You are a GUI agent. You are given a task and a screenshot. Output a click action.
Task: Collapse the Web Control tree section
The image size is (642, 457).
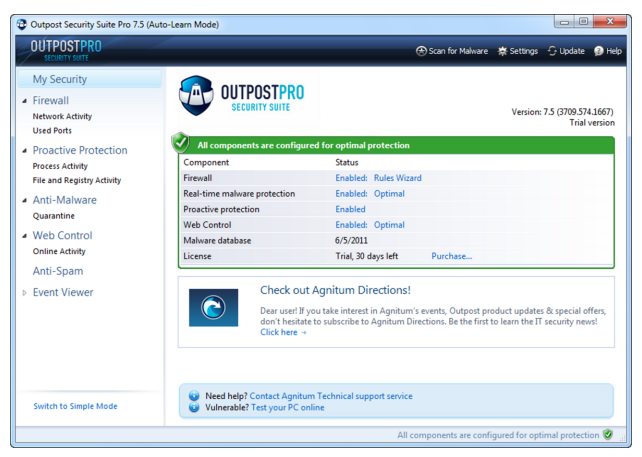pyautogui.click(x=25, y=236)
